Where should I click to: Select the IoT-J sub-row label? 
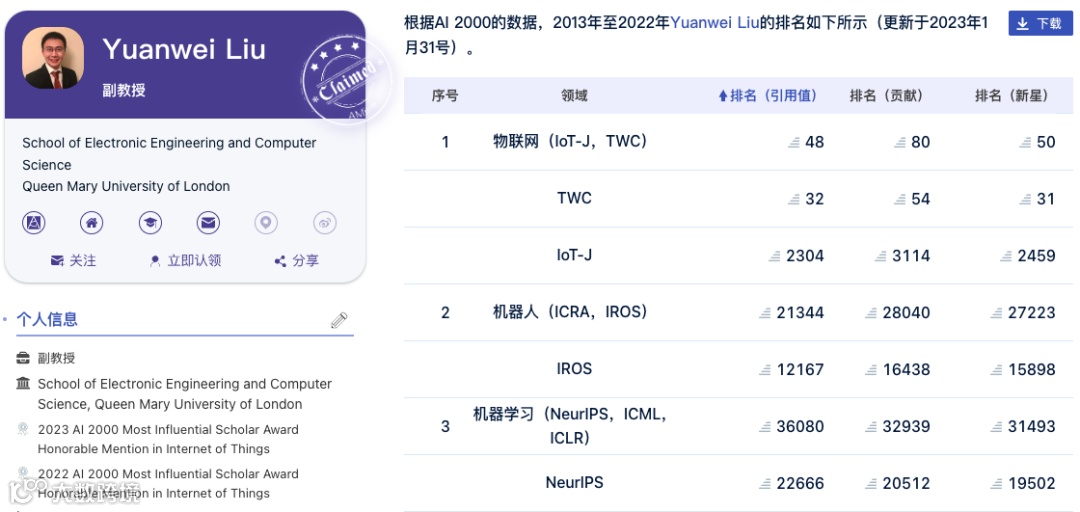[574, 256]
